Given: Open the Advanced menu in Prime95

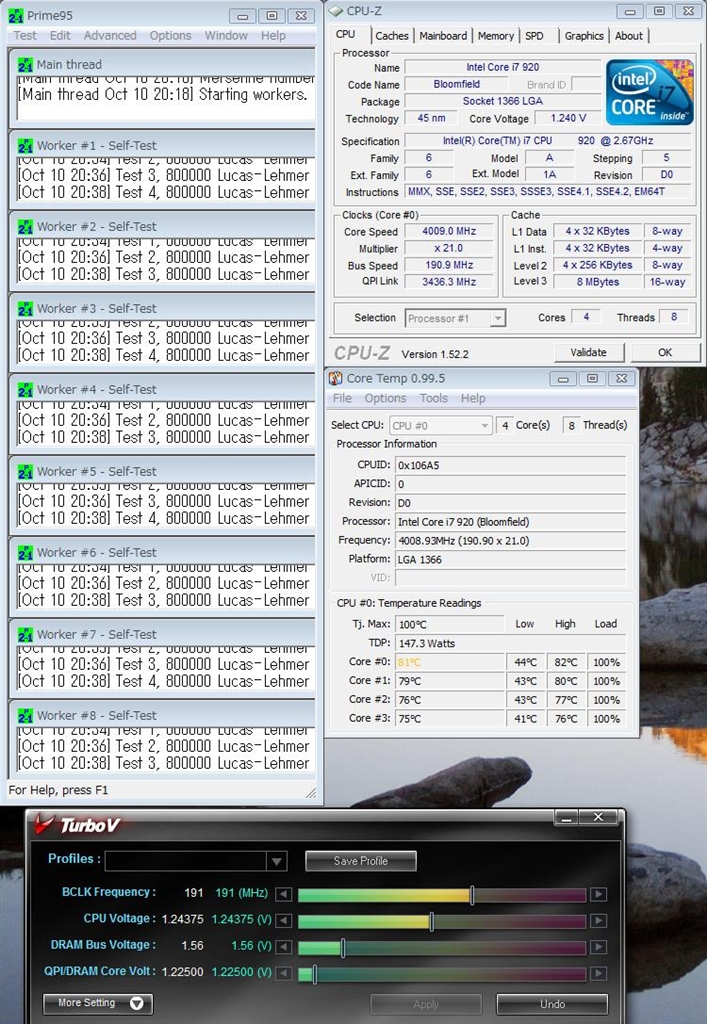Looking at the screenshot, I should (x=110, y=35).
